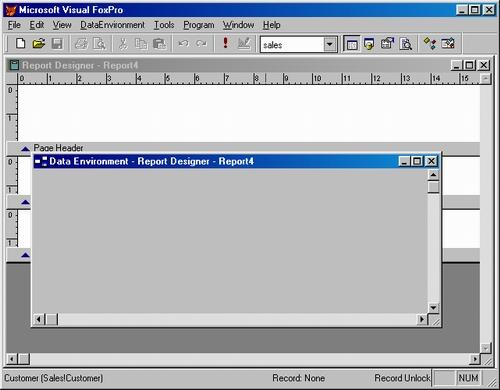
Task: Open the DataEnvironment menu
Action: tap(112, 25)
